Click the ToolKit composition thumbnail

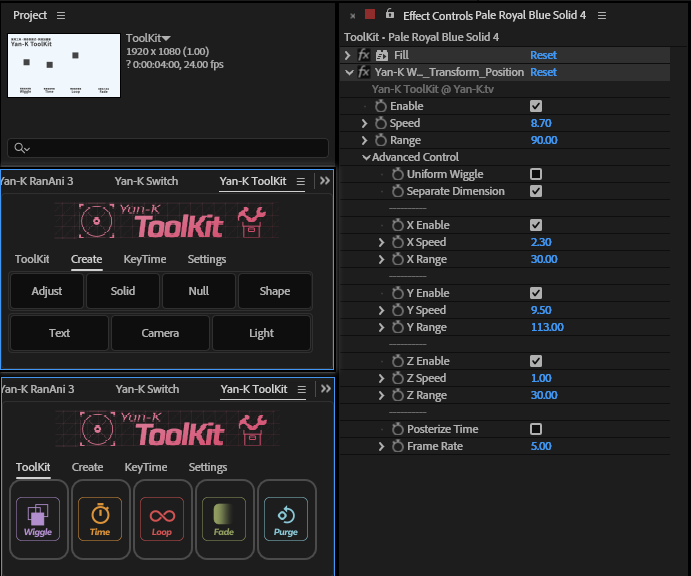[x=64, y=65]
